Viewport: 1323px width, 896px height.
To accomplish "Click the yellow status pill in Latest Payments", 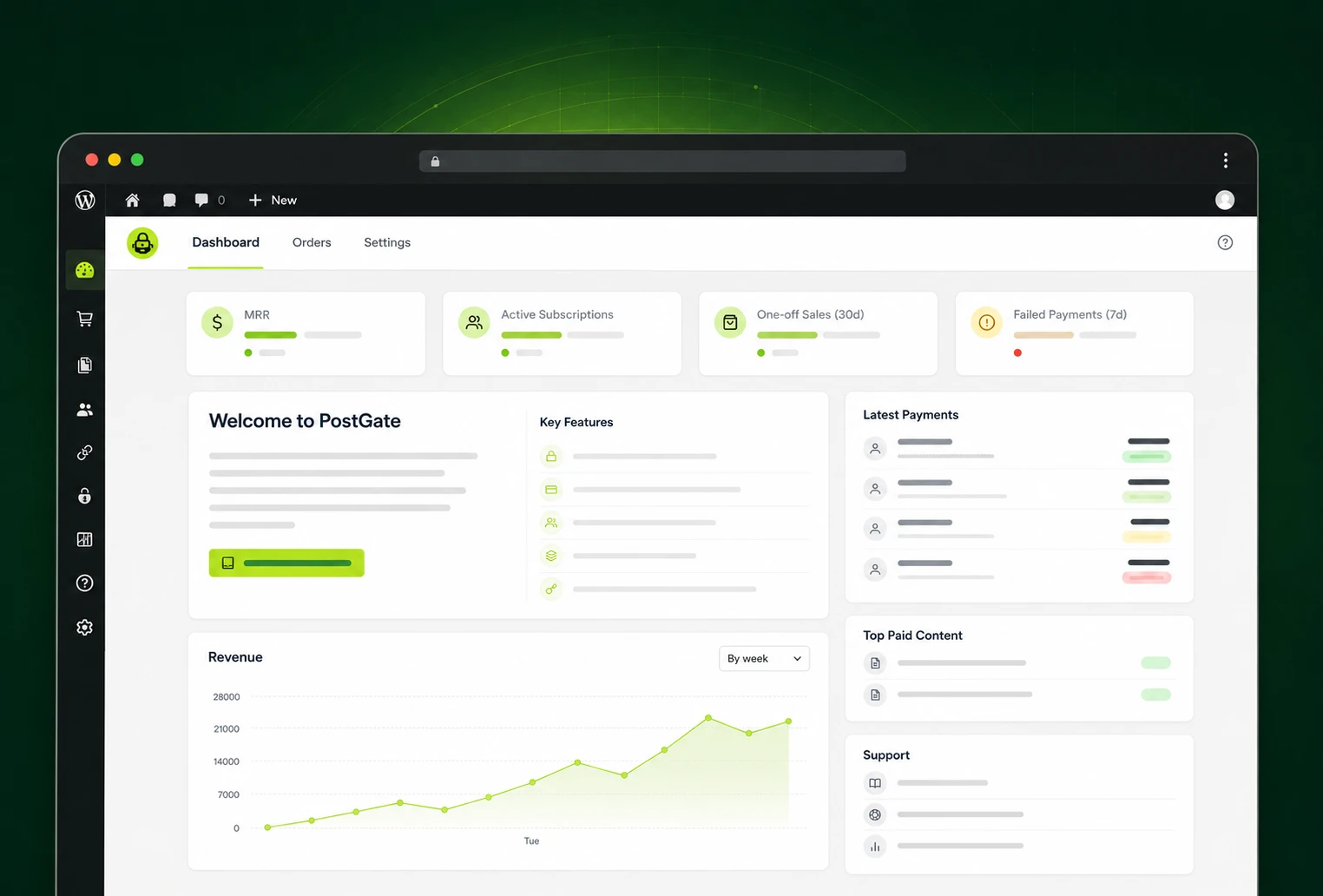I will [x=1147, y=537].
